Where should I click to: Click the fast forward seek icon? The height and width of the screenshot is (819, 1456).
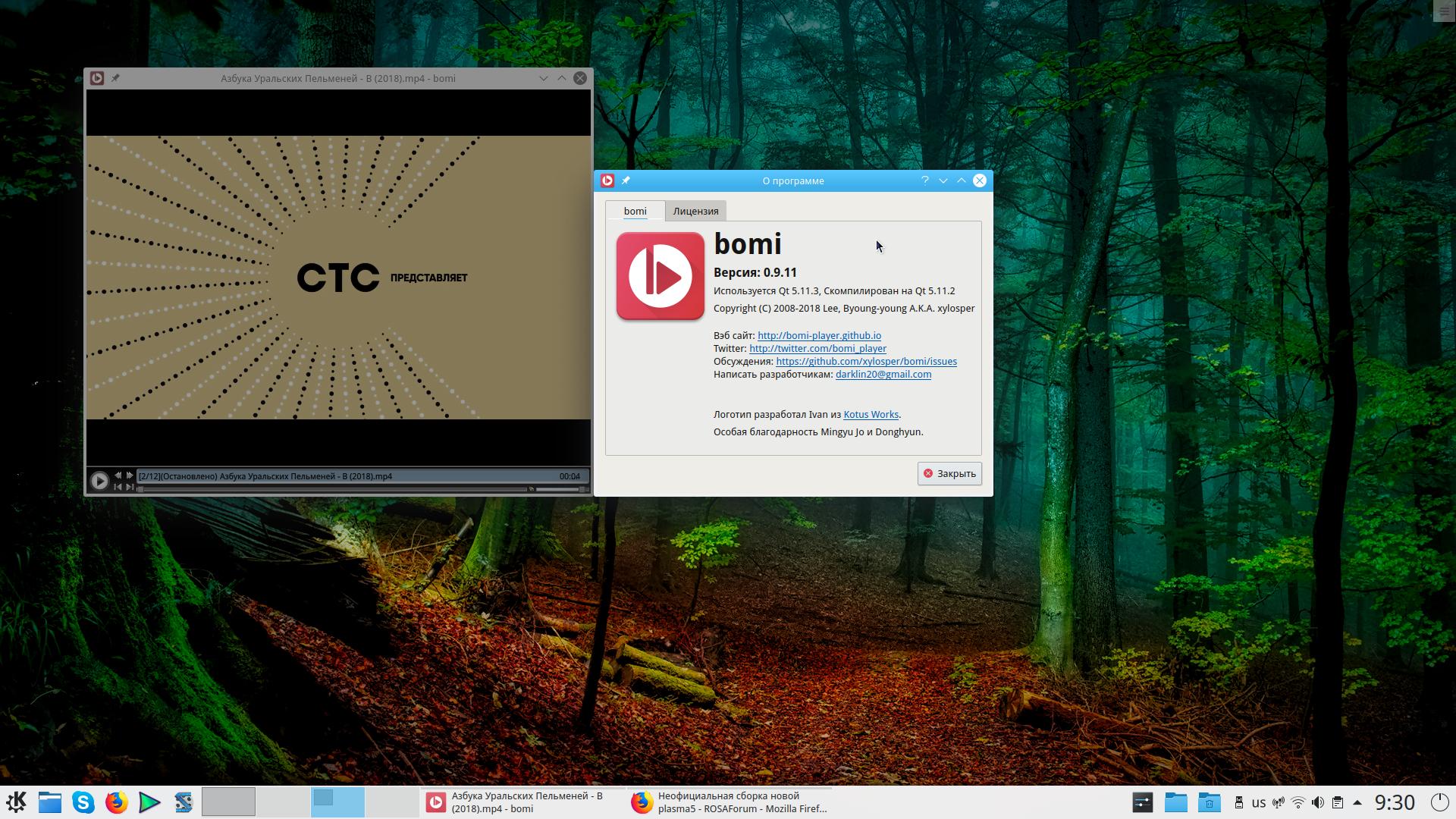click(x=130, y=475)
